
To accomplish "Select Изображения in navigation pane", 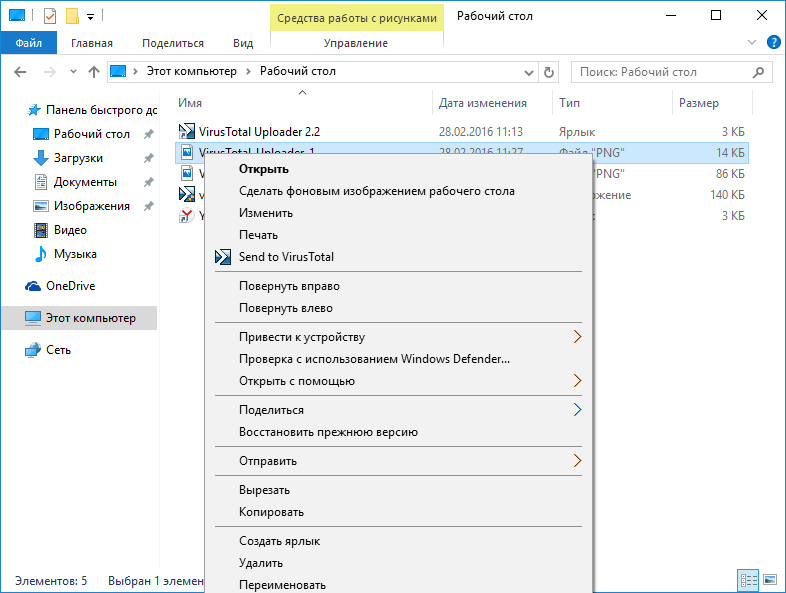I will [x=92, y=206].
